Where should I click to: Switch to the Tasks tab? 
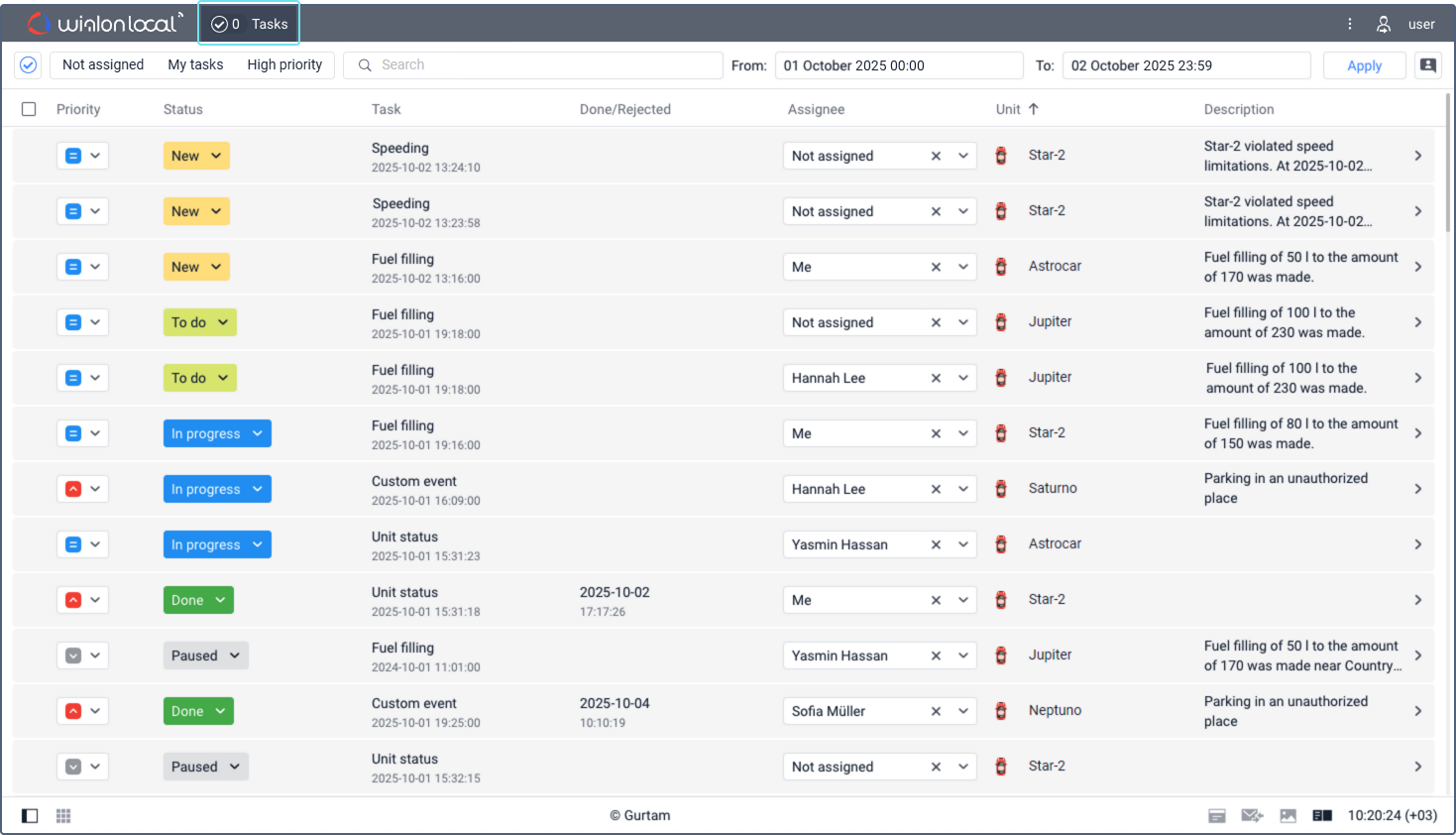(250, 24)
